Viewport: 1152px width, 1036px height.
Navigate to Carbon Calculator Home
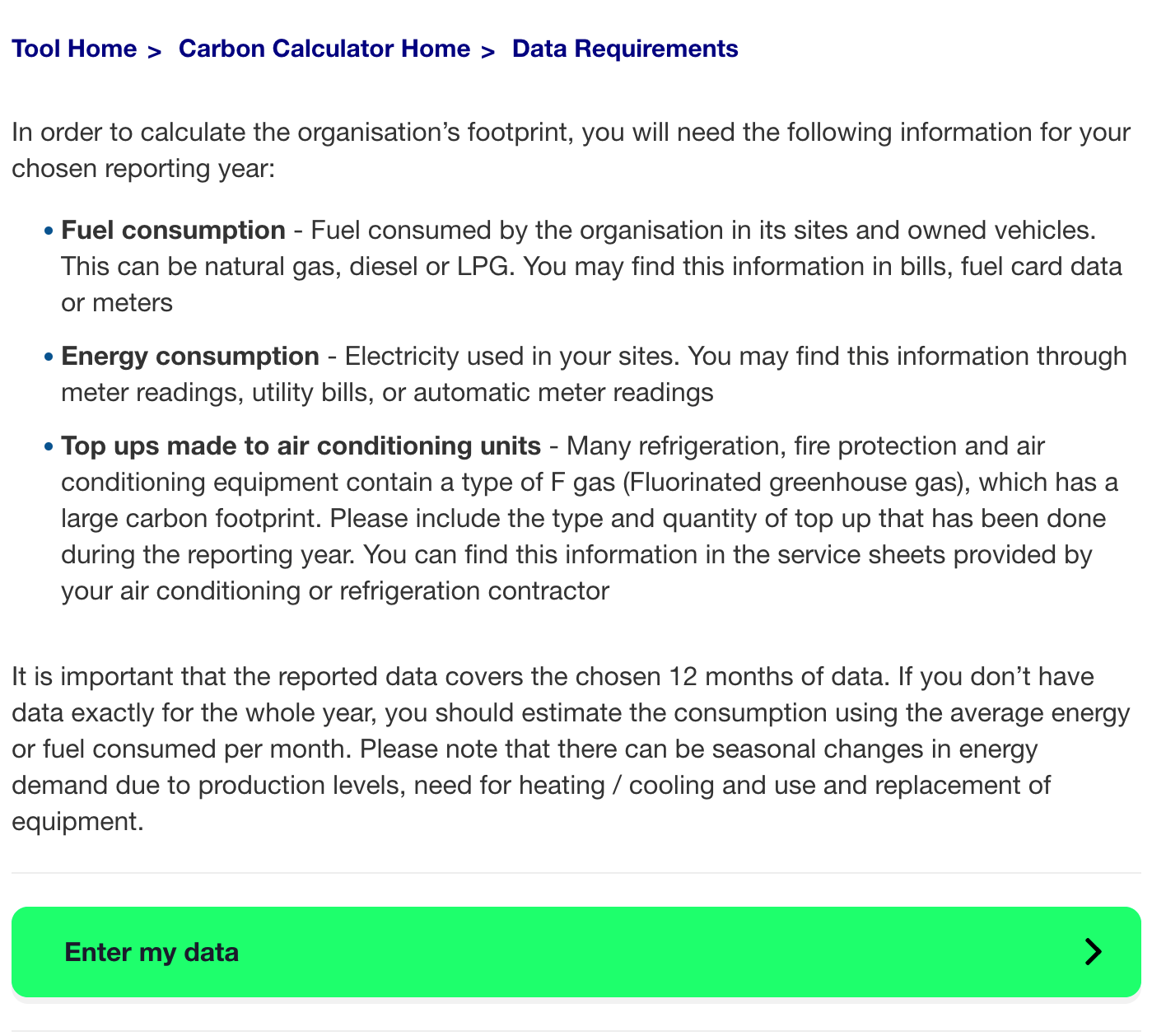pyautogui.click(x=324, y=49)
